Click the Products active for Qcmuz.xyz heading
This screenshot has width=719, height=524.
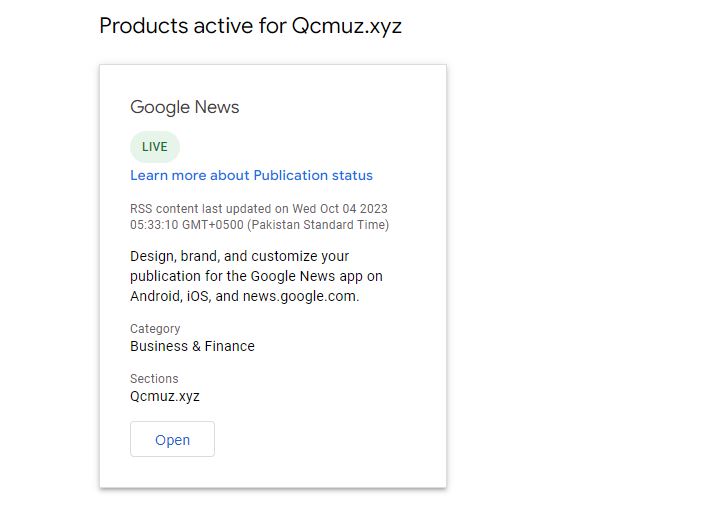[x=250, y=26]
